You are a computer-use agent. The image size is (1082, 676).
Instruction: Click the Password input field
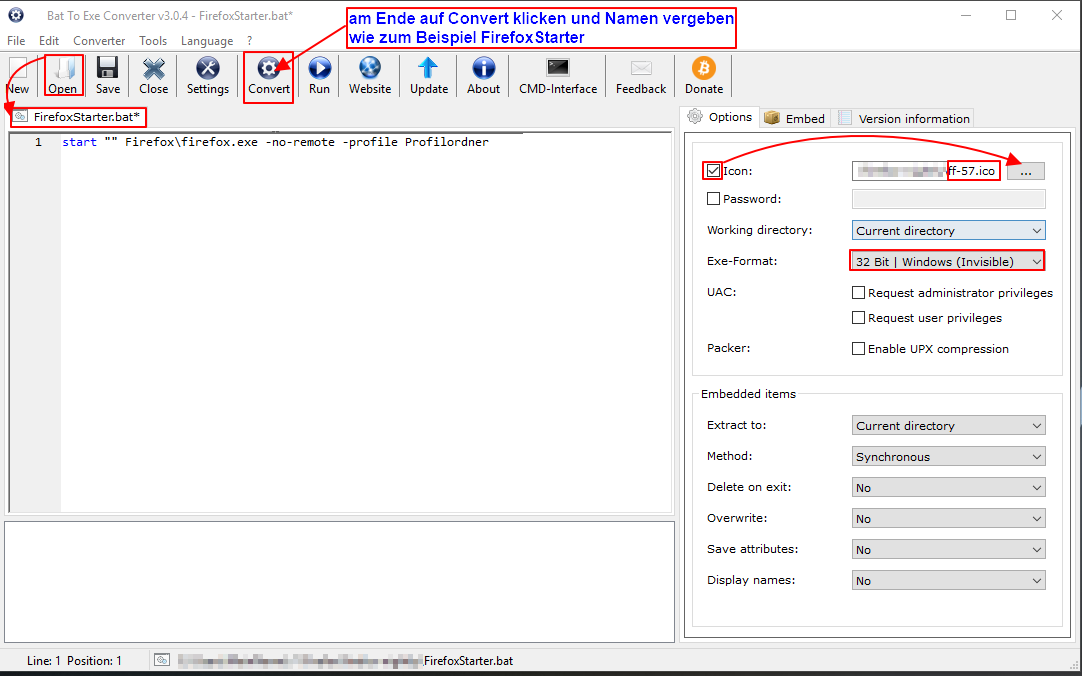(948, 199)
